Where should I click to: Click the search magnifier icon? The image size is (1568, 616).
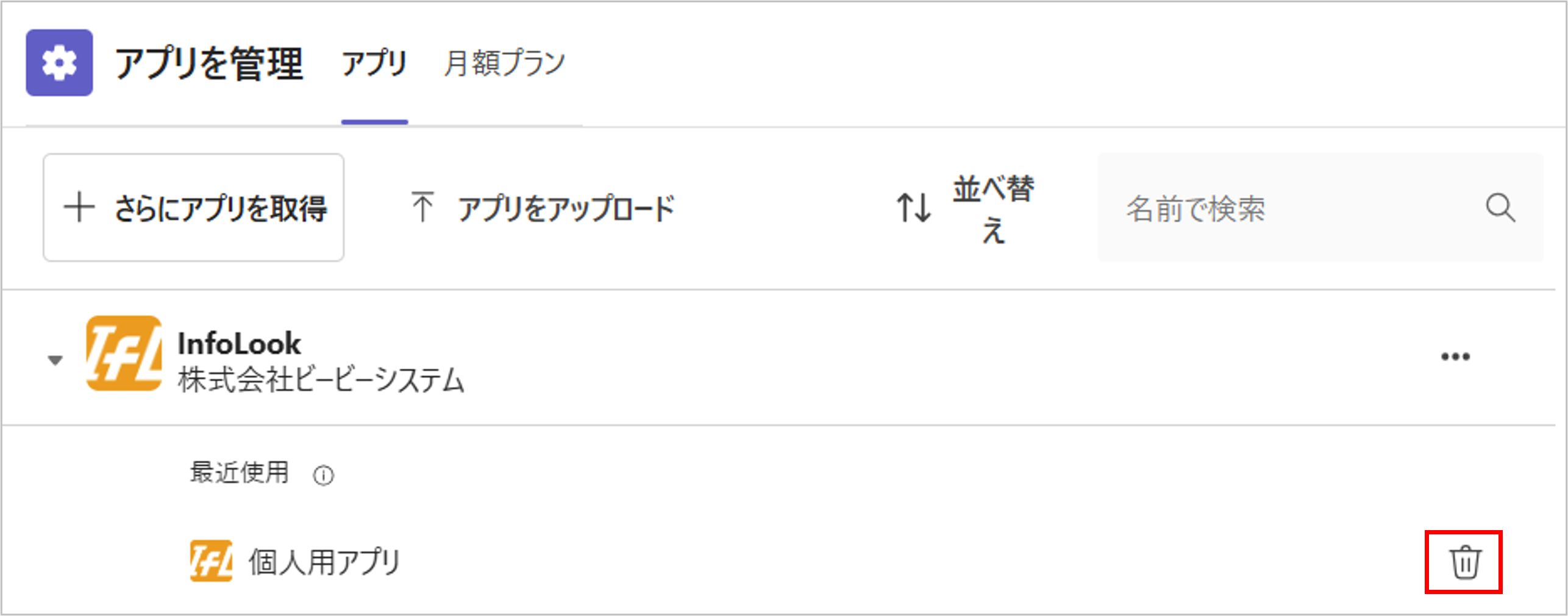[1500, 208]
